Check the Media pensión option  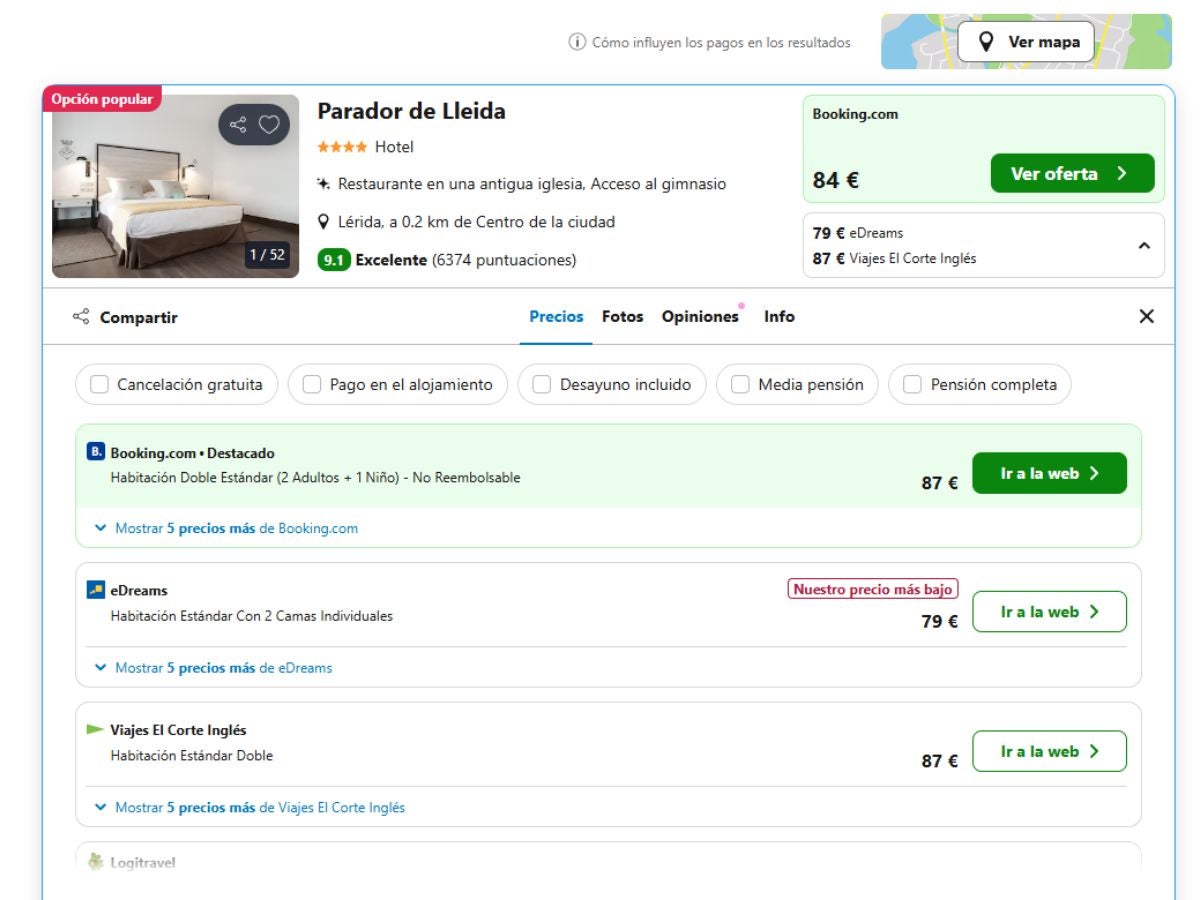(x=741, y=385)
